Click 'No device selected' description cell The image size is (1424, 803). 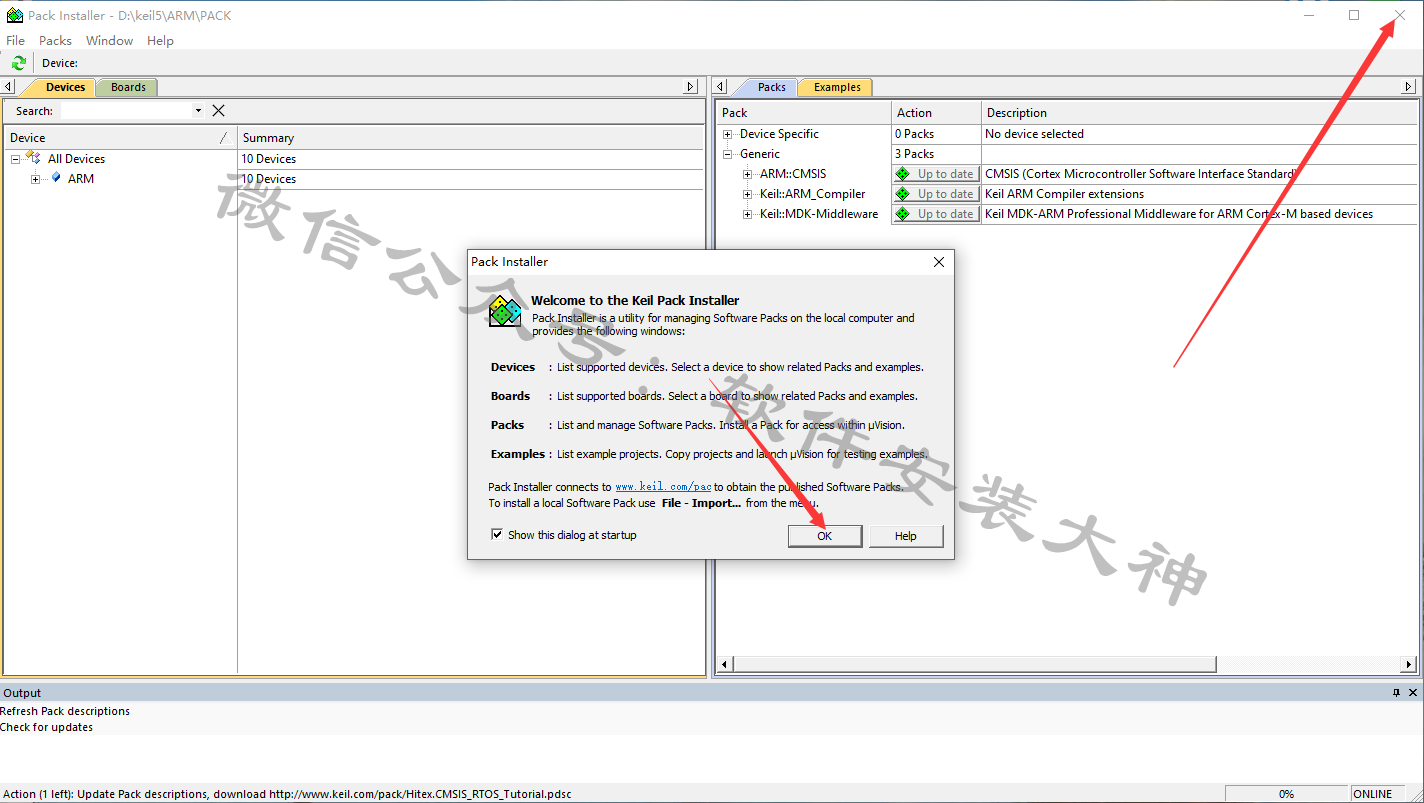pos(1034,134)
